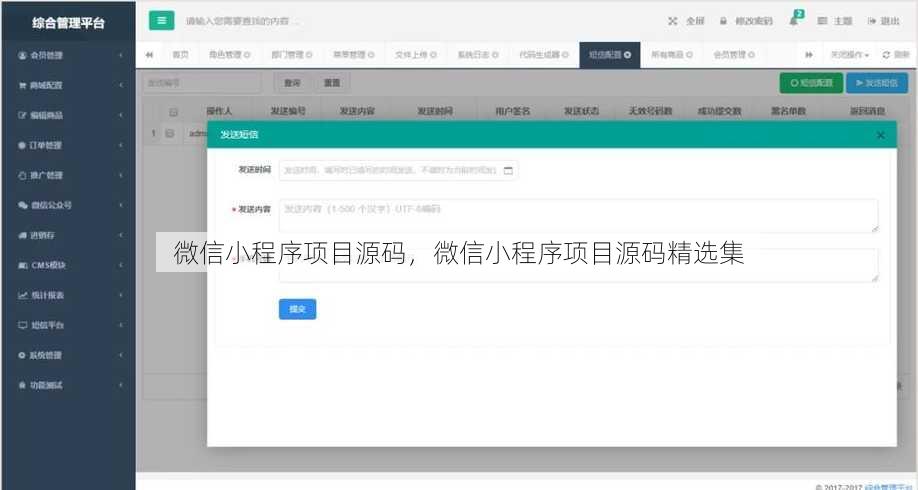Focus the 发送内容 text area
This screenshot has width=918, height=490.
(x=578, y=215)
